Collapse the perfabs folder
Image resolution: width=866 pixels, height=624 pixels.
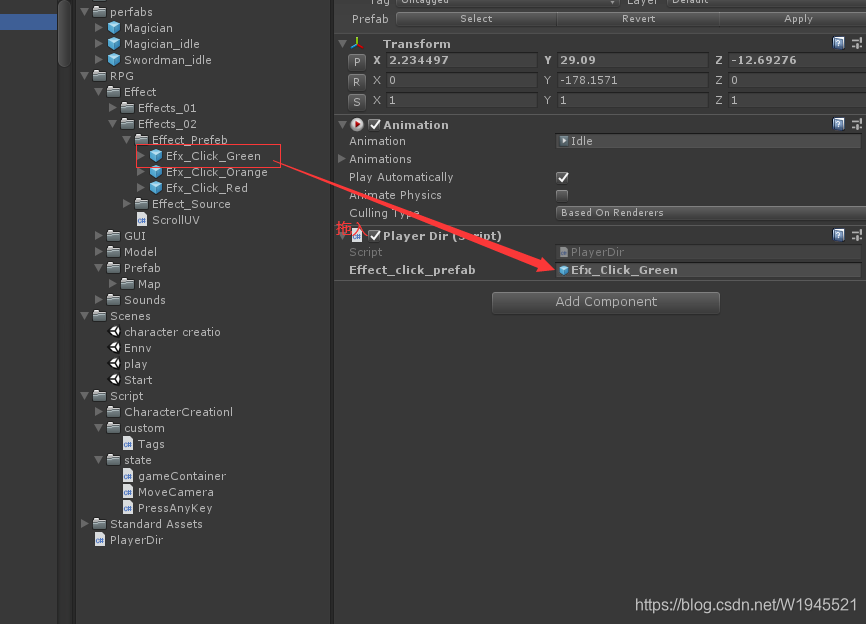(85, 12)
